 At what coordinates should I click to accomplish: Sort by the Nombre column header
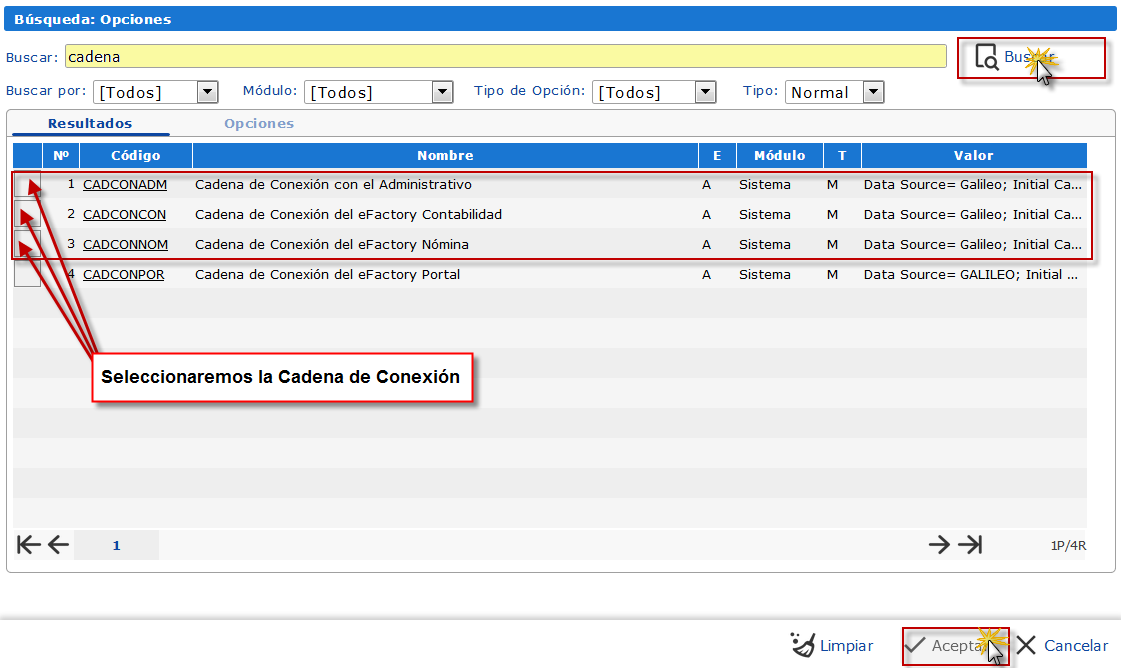[x=445, y=155]
